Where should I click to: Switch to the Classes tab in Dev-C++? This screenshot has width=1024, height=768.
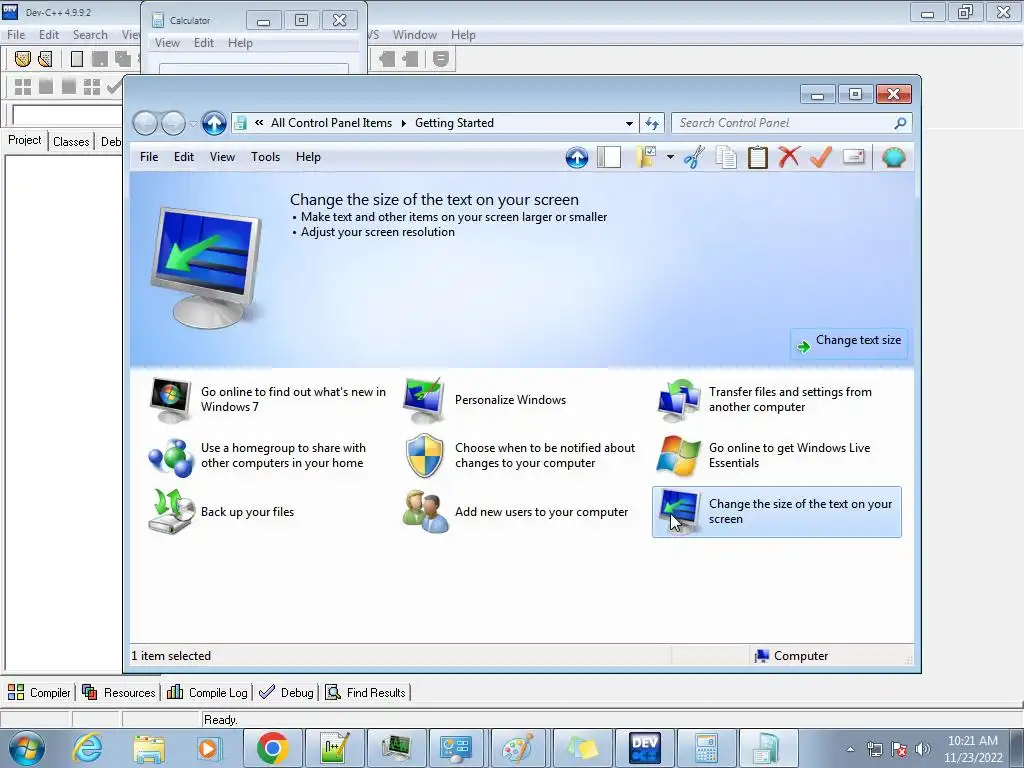coord(71,142)
